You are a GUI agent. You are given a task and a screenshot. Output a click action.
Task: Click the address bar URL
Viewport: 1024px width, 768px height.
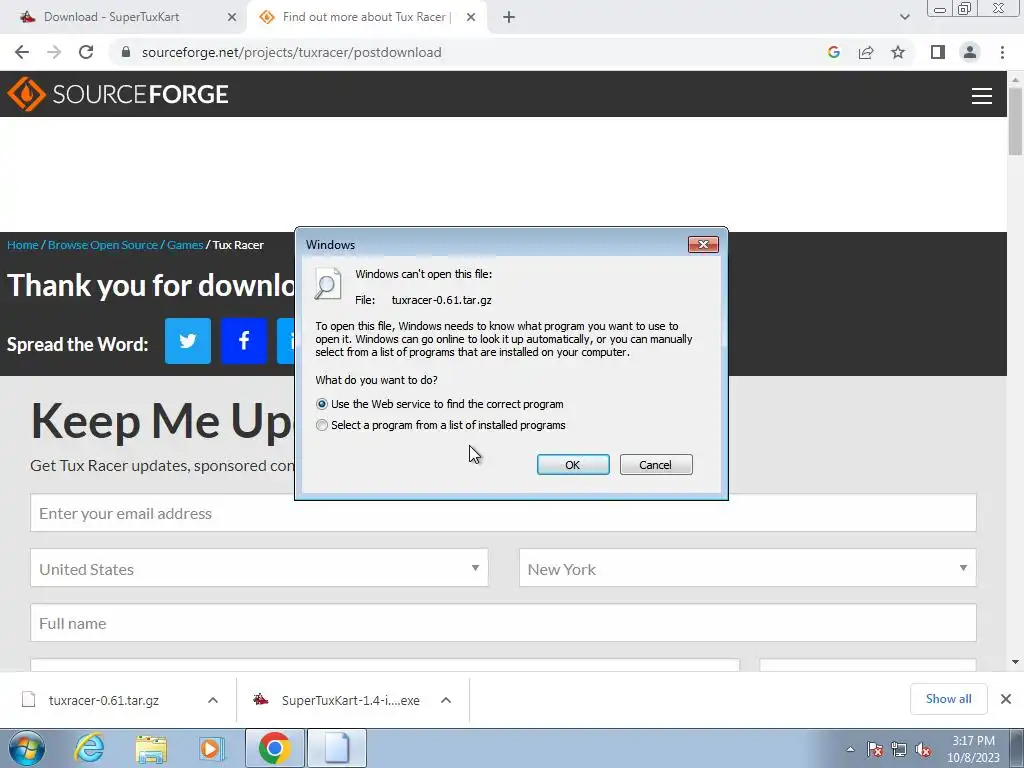[x=291, y=52]
